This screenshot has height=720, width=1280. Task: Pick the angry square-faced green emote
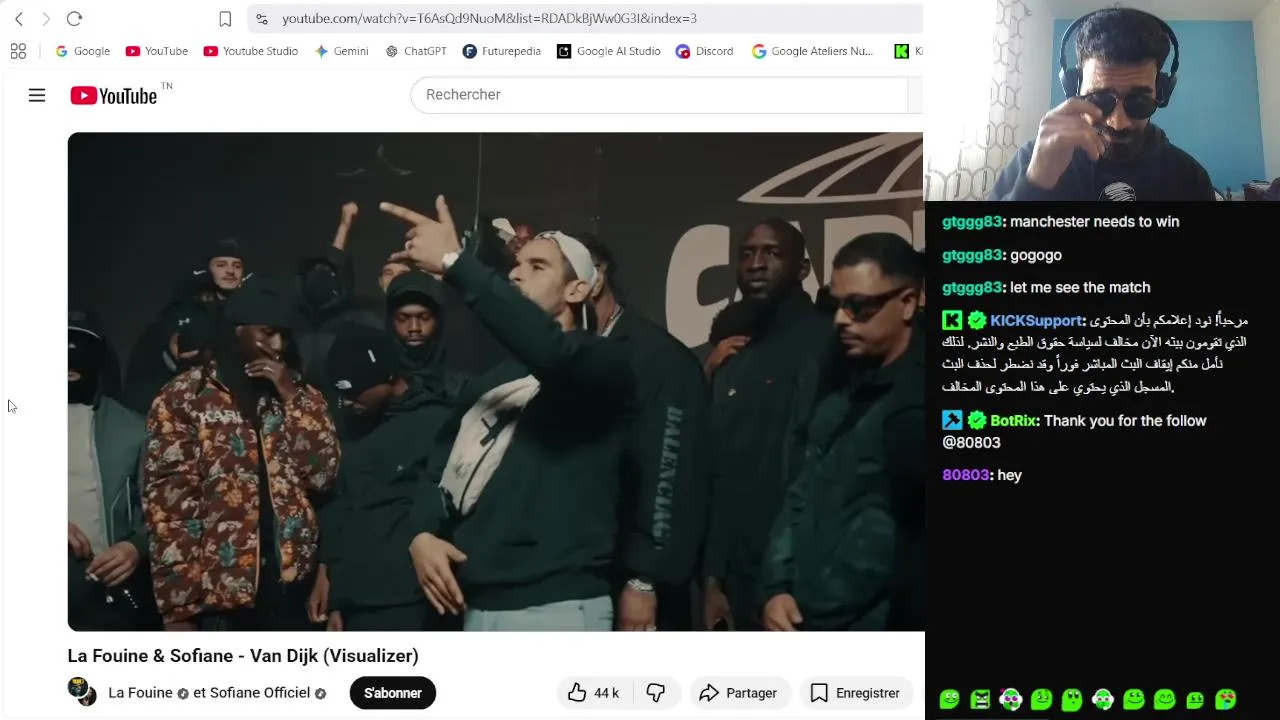(x=980, y=699)
